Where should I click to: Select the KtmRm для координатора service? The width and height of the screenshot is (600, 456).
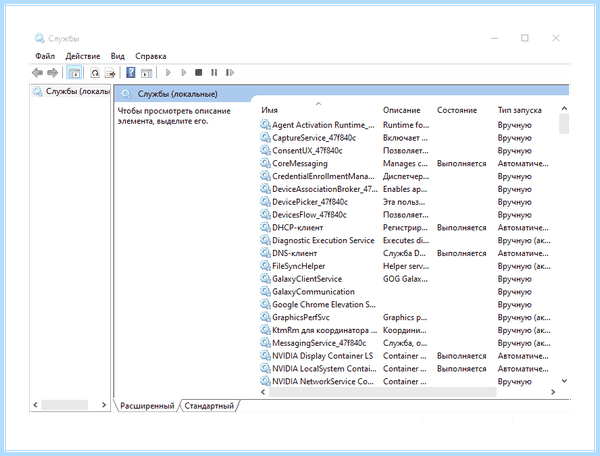[324, 330]
